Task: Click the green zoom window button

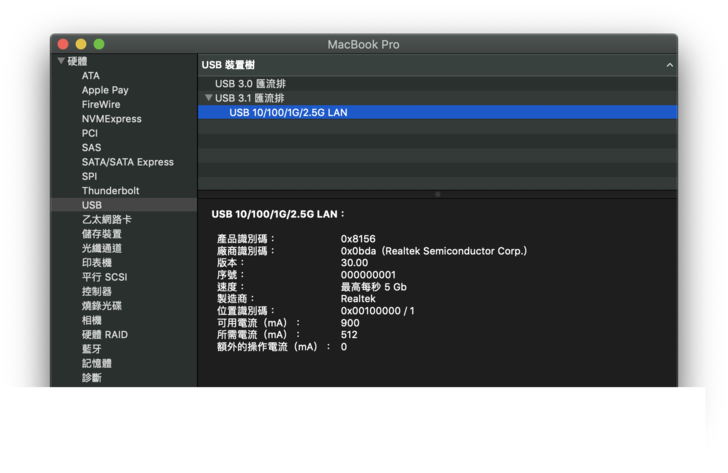Action: coord(99,44)
